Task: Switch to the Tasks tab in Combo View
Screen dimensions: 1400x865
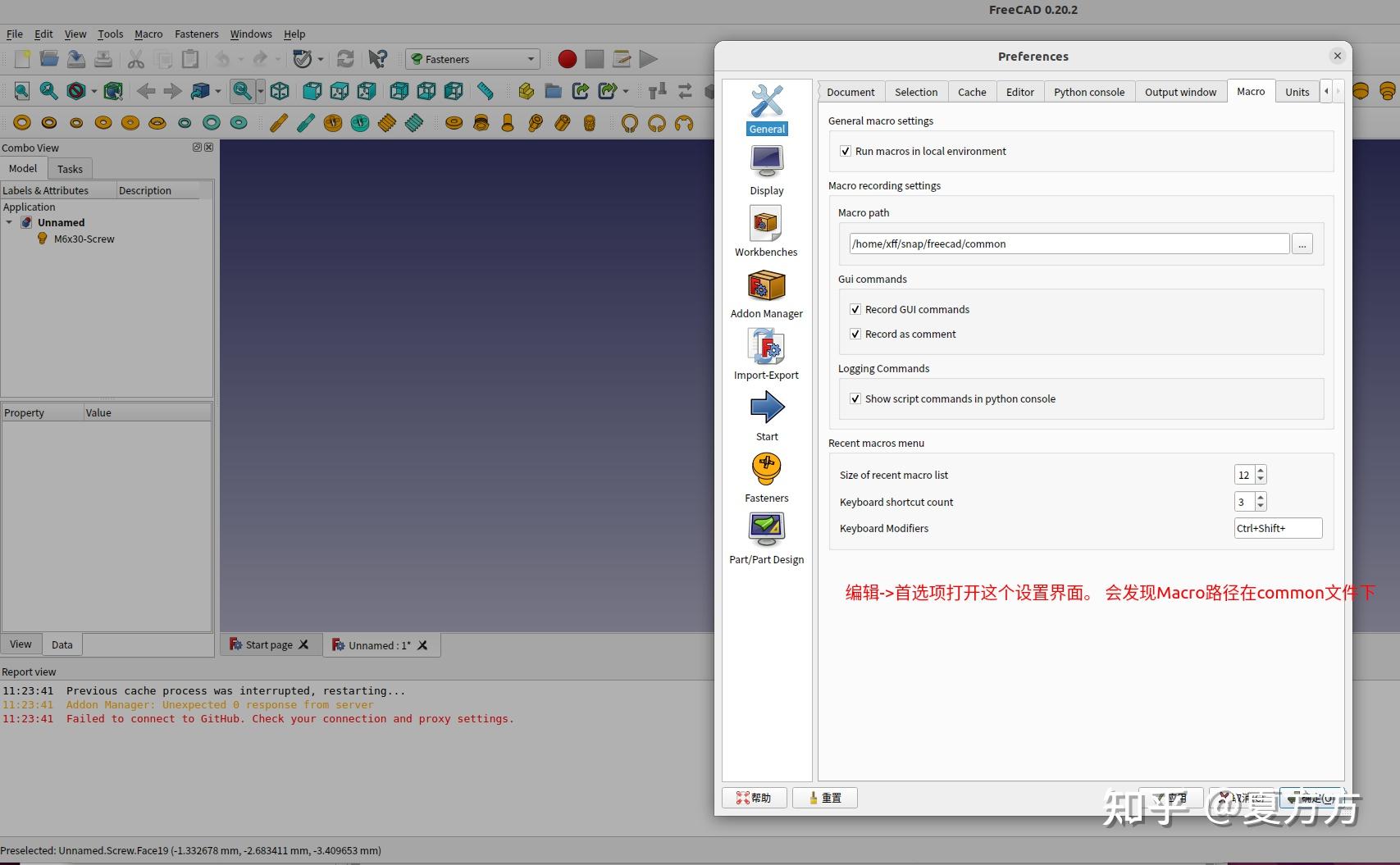Action: [x=70, y=169]
